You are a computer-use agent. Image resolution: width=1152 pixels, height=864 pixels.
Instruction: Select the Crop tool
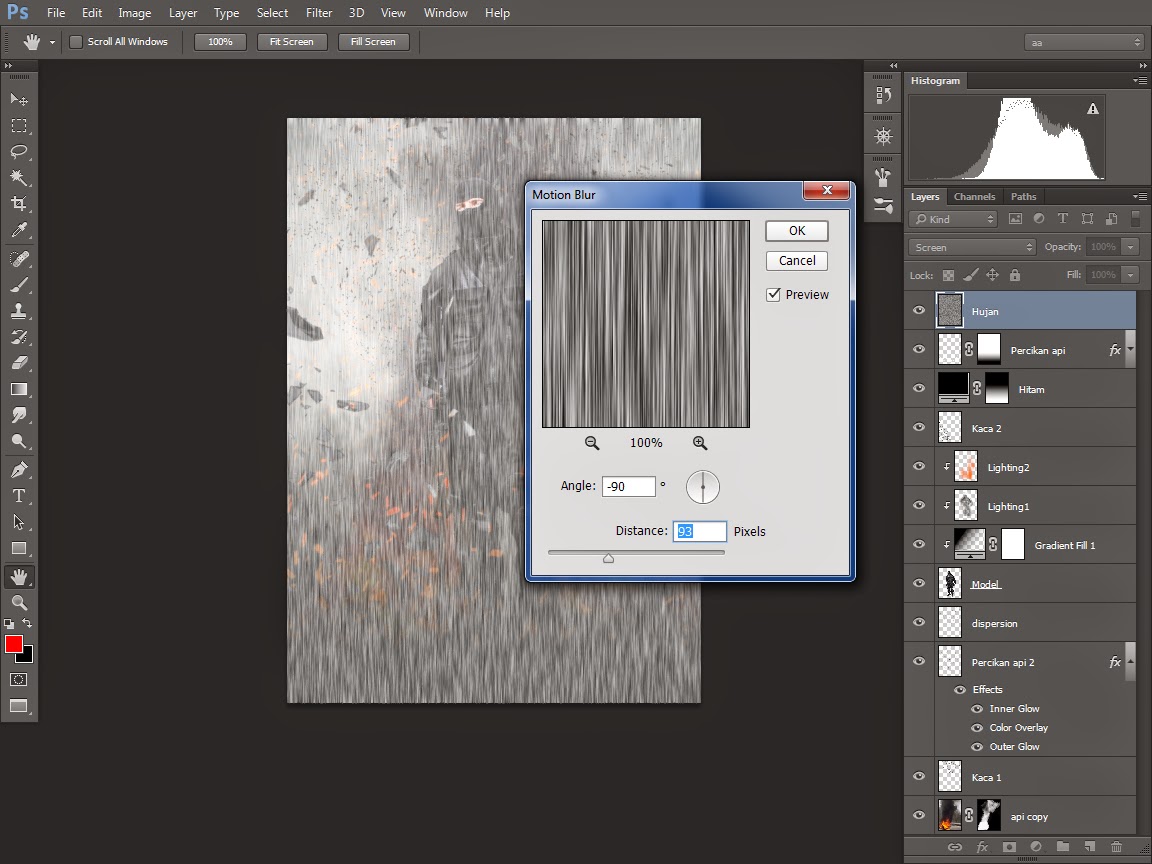[x=19, y=204]
